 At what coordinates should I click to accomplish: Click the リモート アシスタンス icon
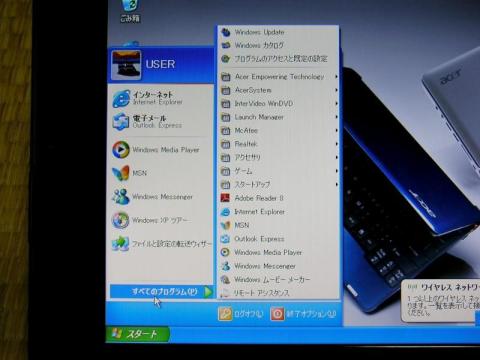225,293
